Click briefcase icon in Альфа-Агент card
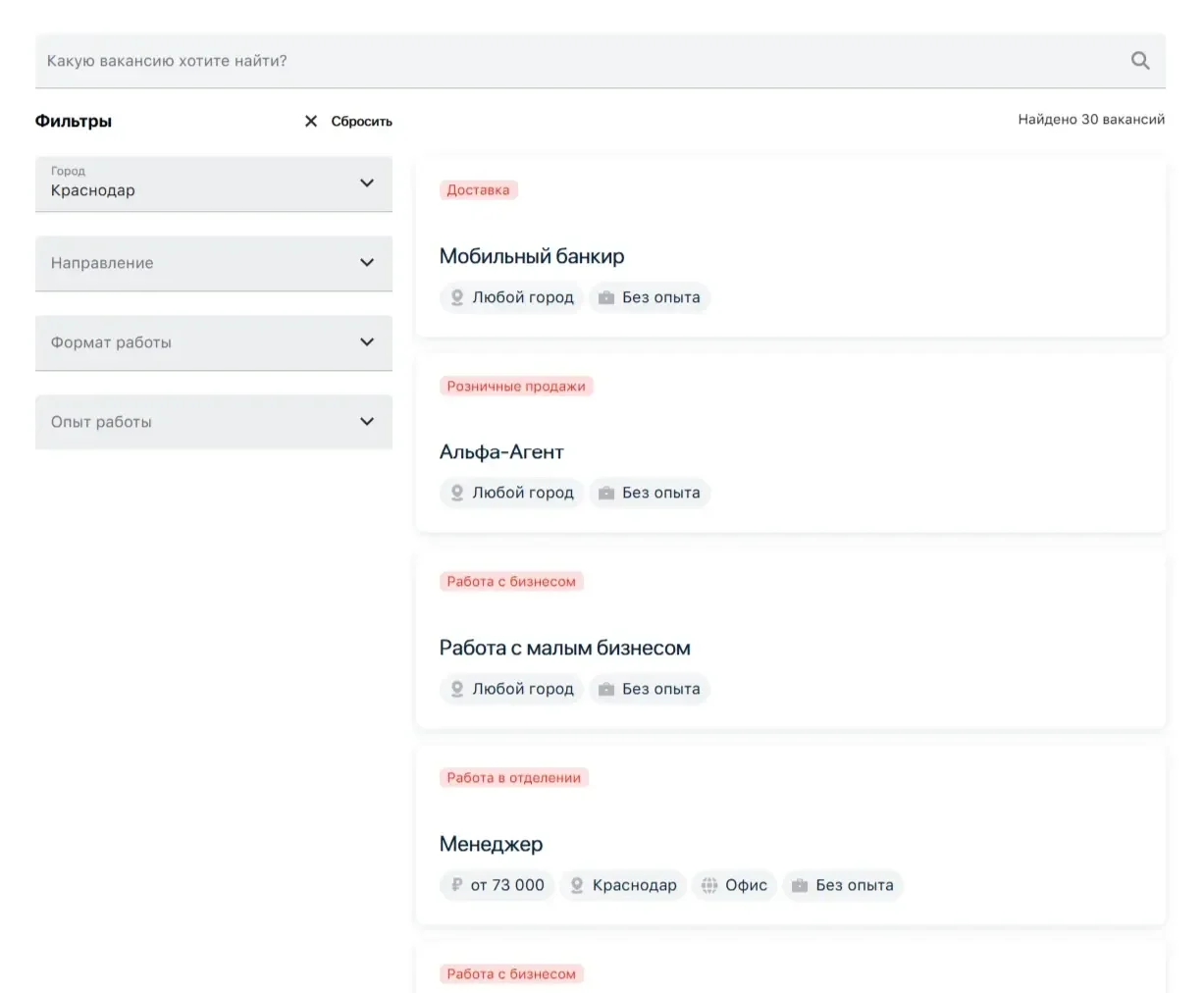This screenshot has height=993, width=1204. coord(606,494)
